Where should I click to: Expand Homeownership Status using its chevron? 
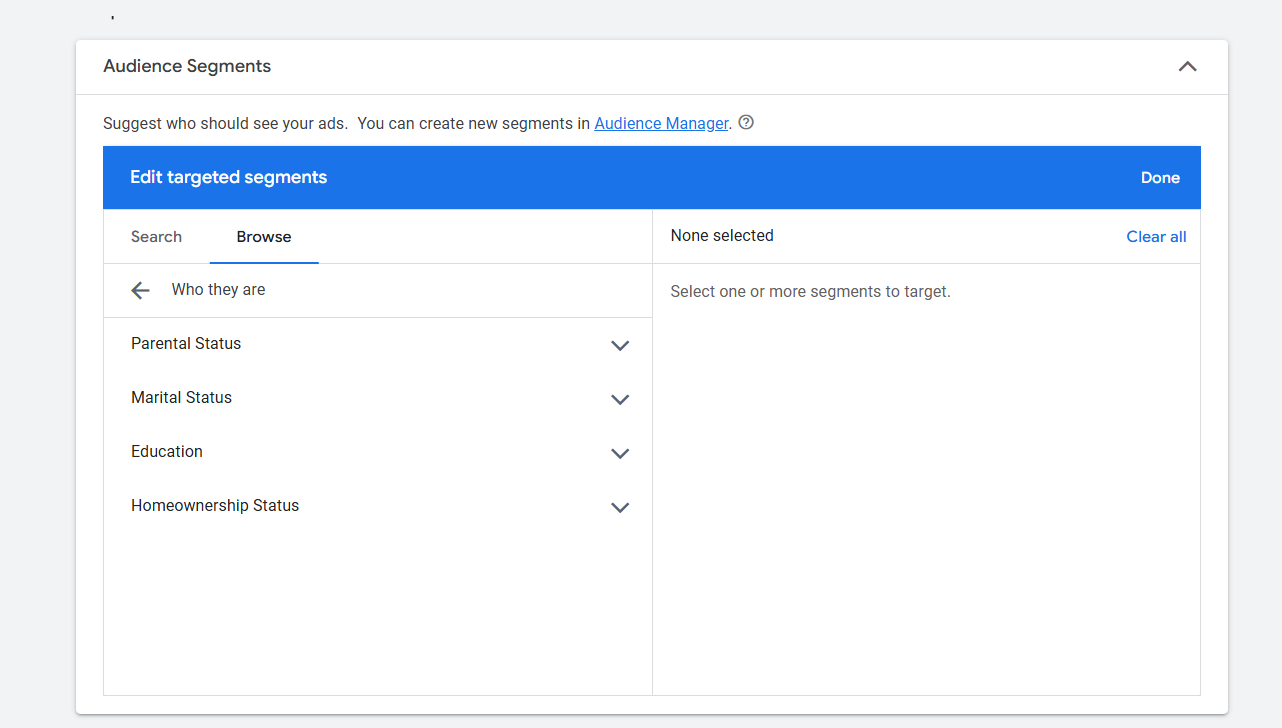point(620,507)
